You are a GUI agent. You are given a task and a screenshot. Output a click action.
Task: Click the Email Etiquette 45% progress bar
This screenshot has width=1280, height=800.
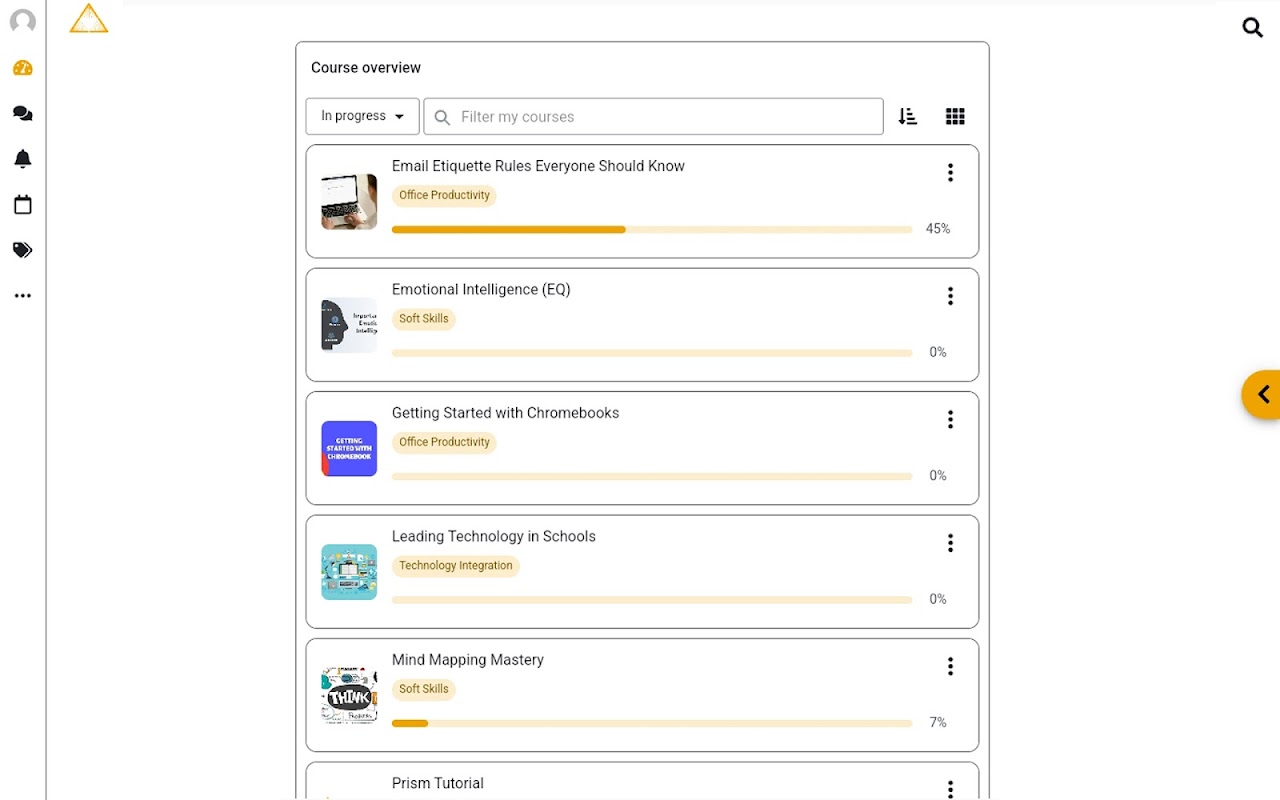tap(651, 230)
